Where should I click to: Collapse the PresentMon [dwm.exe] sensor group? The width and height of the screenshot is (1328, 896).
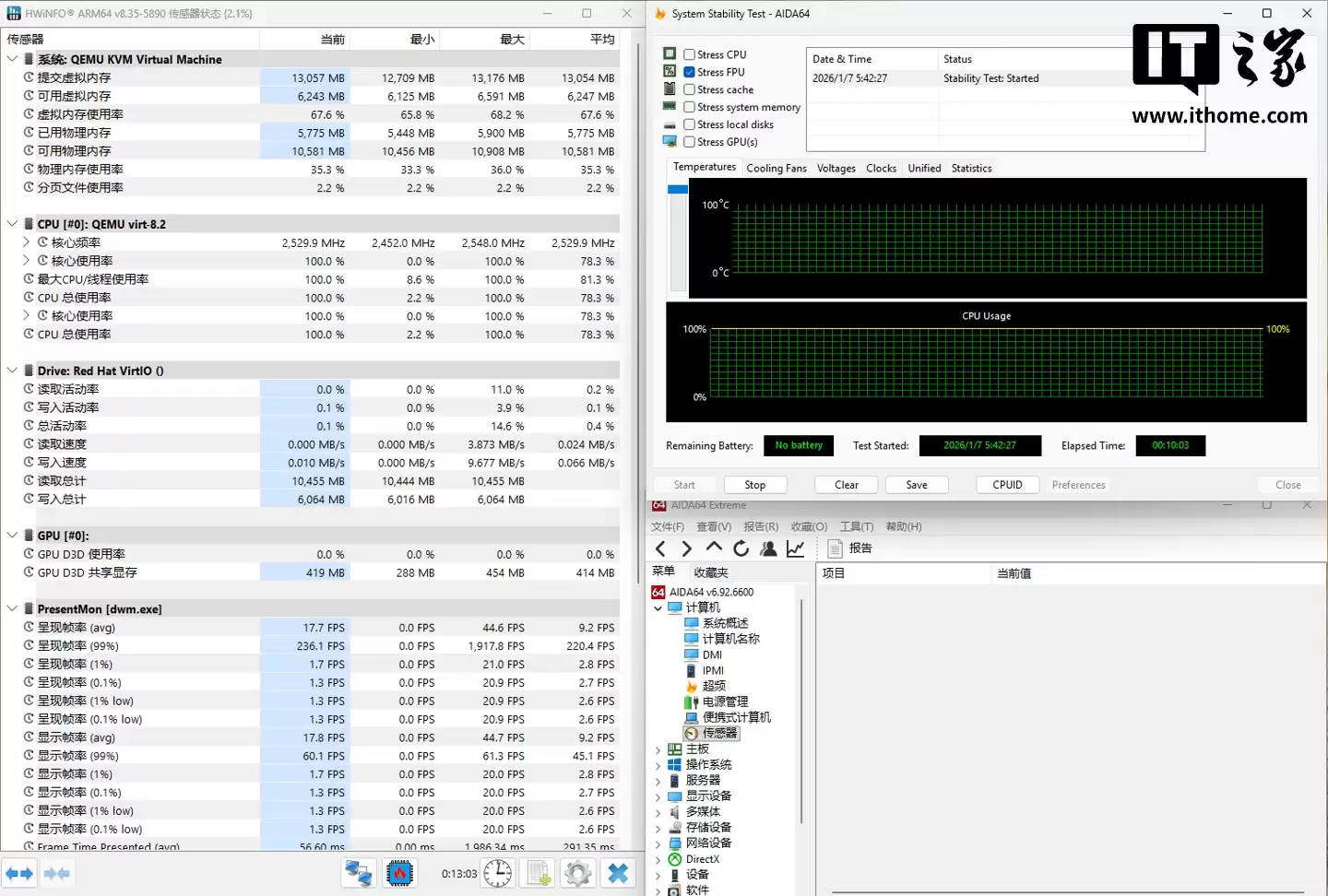click(x=12, y=609)
